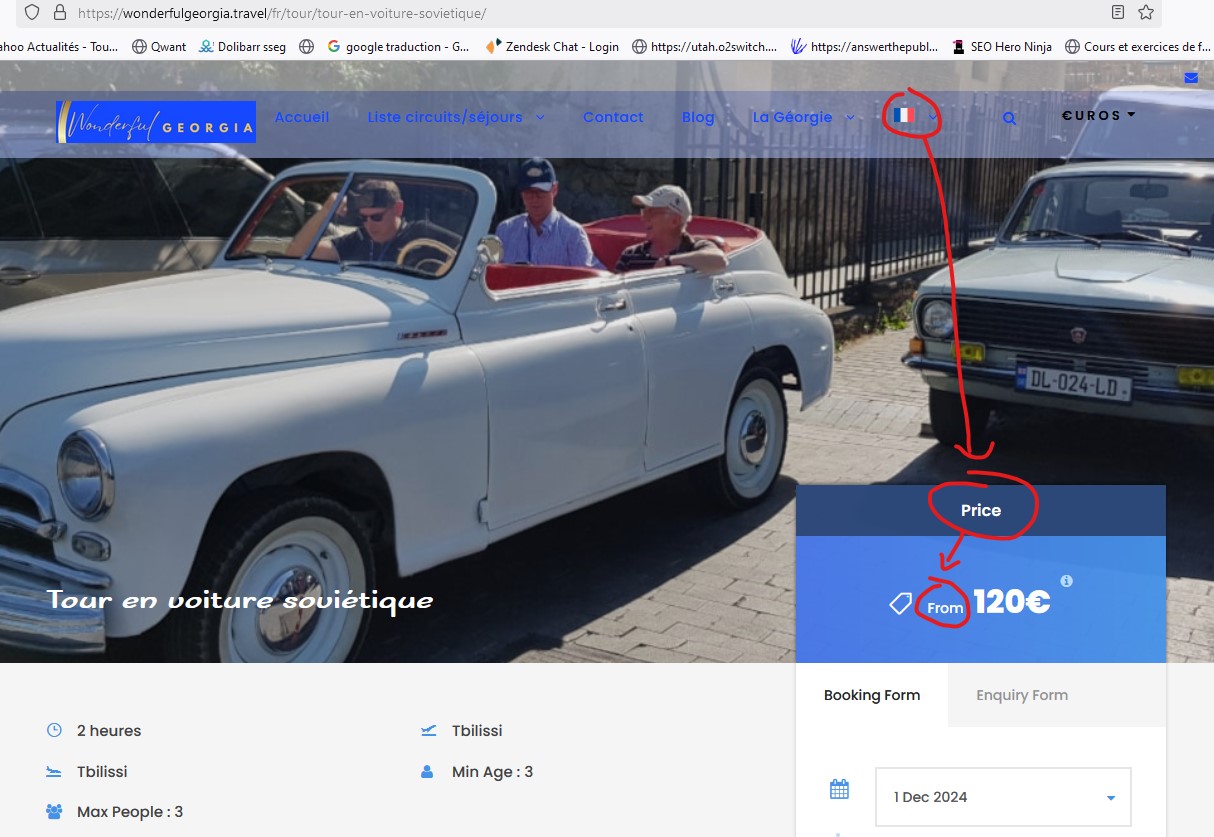The image size is (1214, 837).
Task: Click the calendar icon in the booking form
Action: [839, 790]
